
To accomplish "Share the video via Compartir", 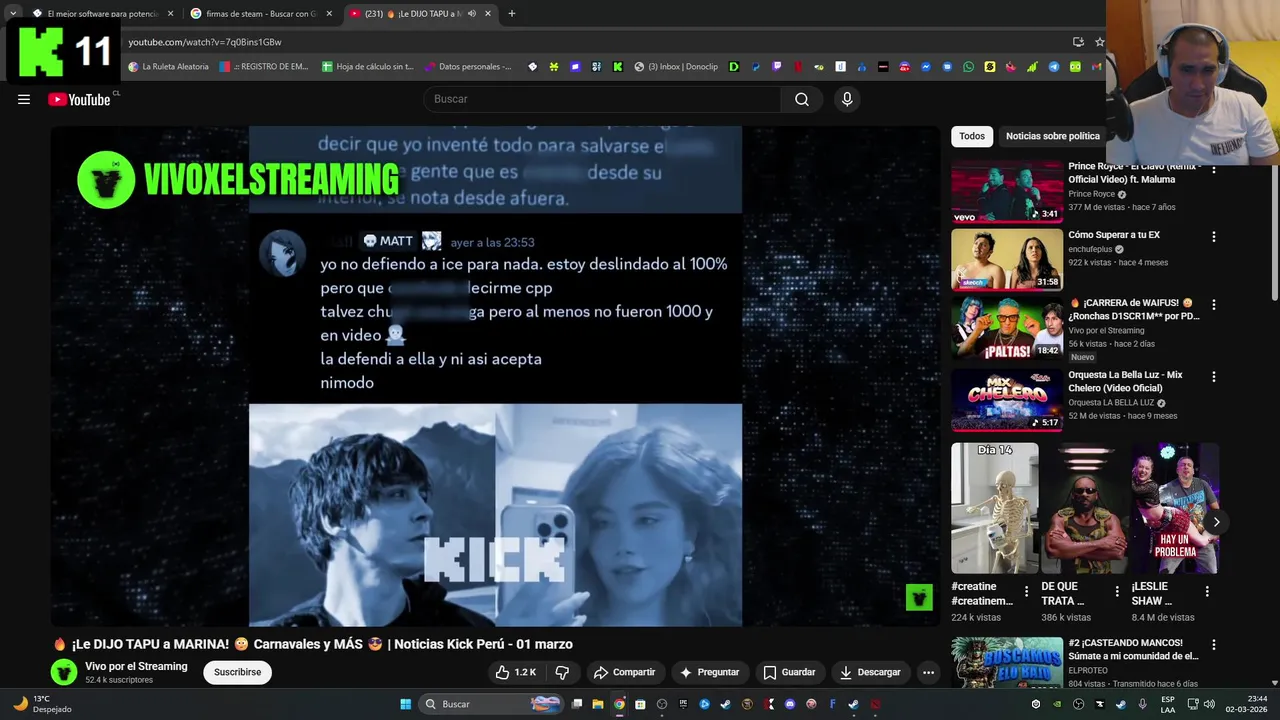I will coord(623,672).
